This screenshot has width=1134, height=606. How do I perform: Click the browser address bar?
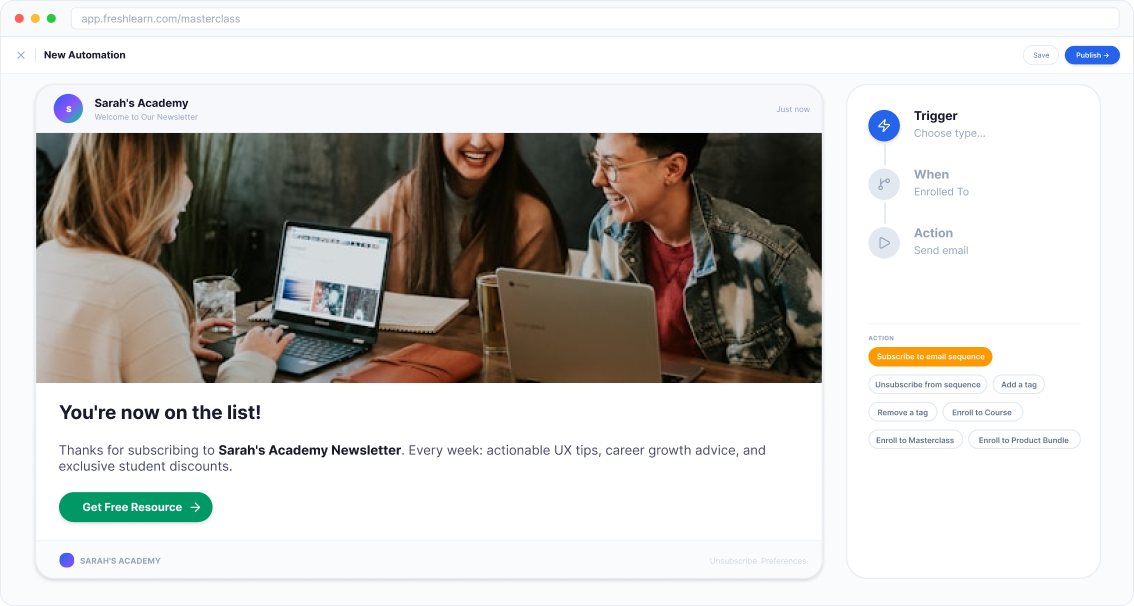point(594,19)
